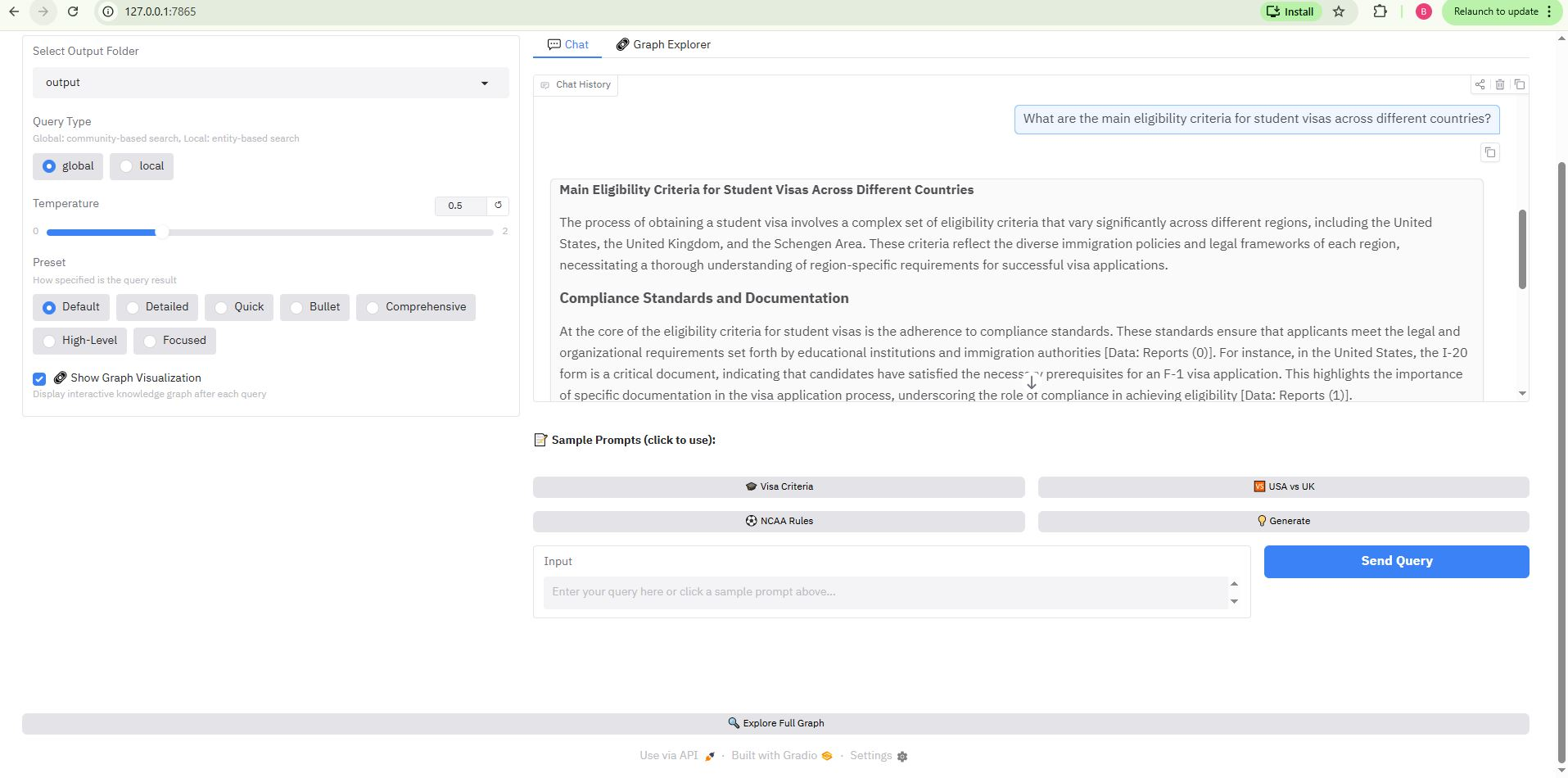
Task: Open the output folder dropdown
Action: tap(271, 83)
